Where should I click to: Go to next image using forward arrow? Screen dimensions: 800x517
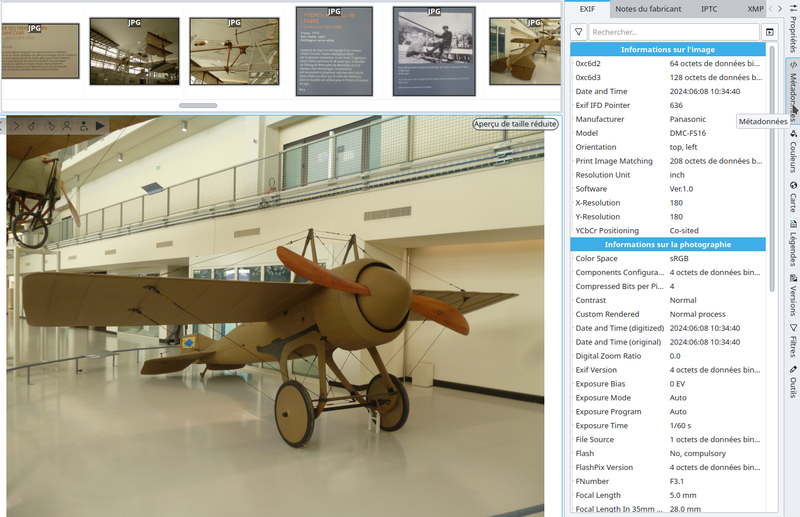click(15, 125)
